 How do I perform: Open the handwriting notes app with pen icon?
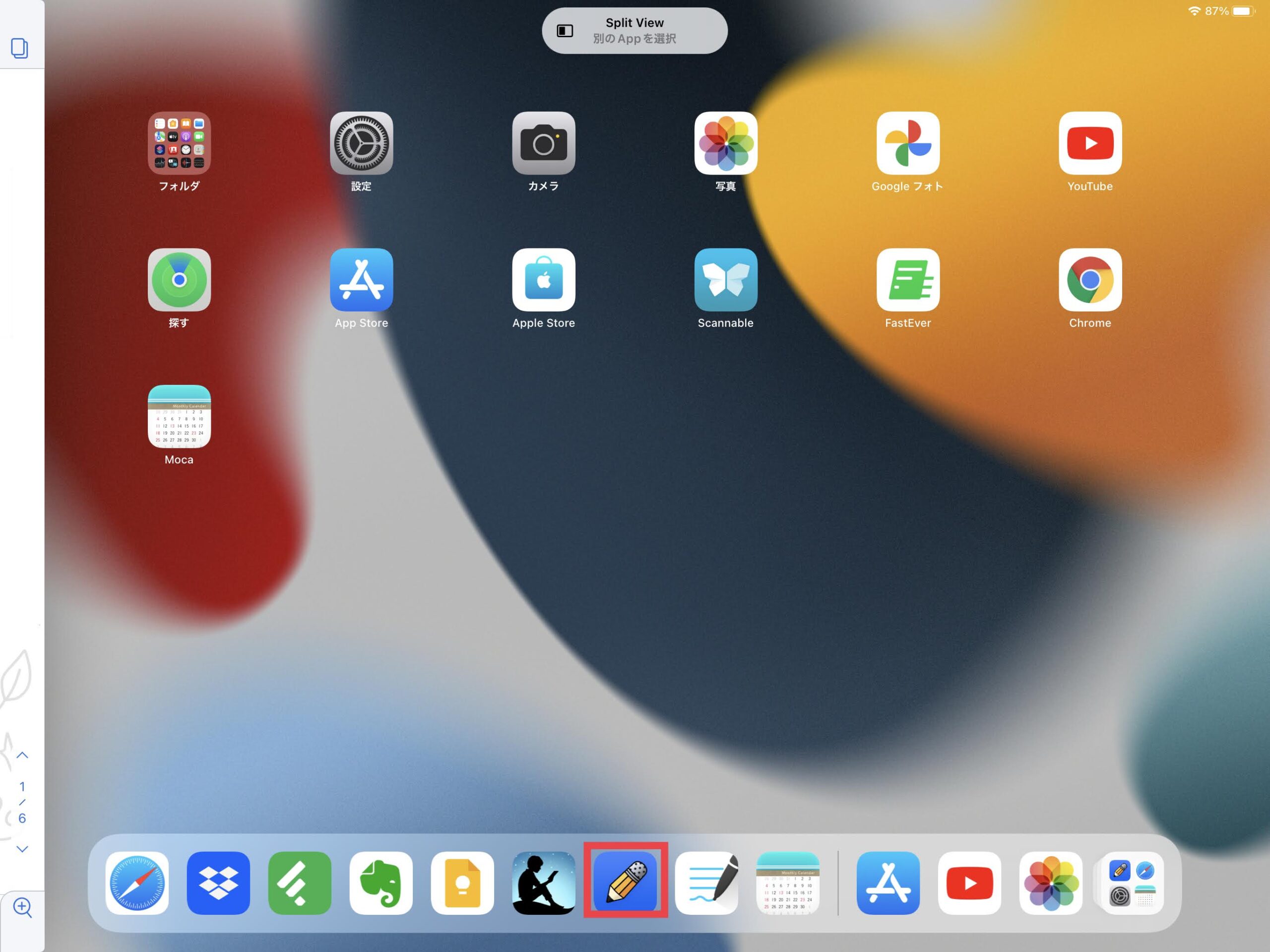pyautogui.click(x=707, y=883)
